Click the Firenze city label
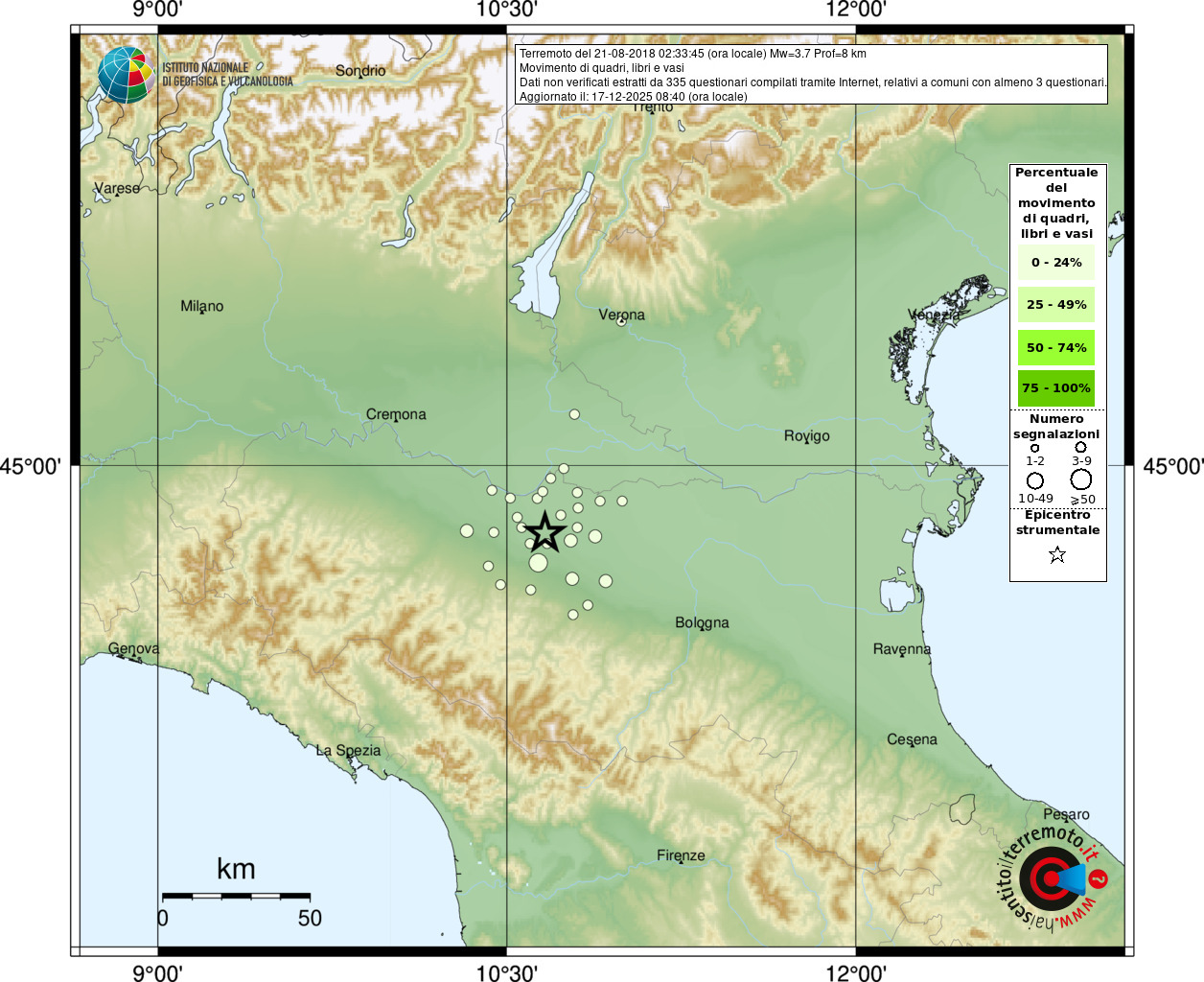Viewport: 1204px width, 982px height. pos(681,855)
